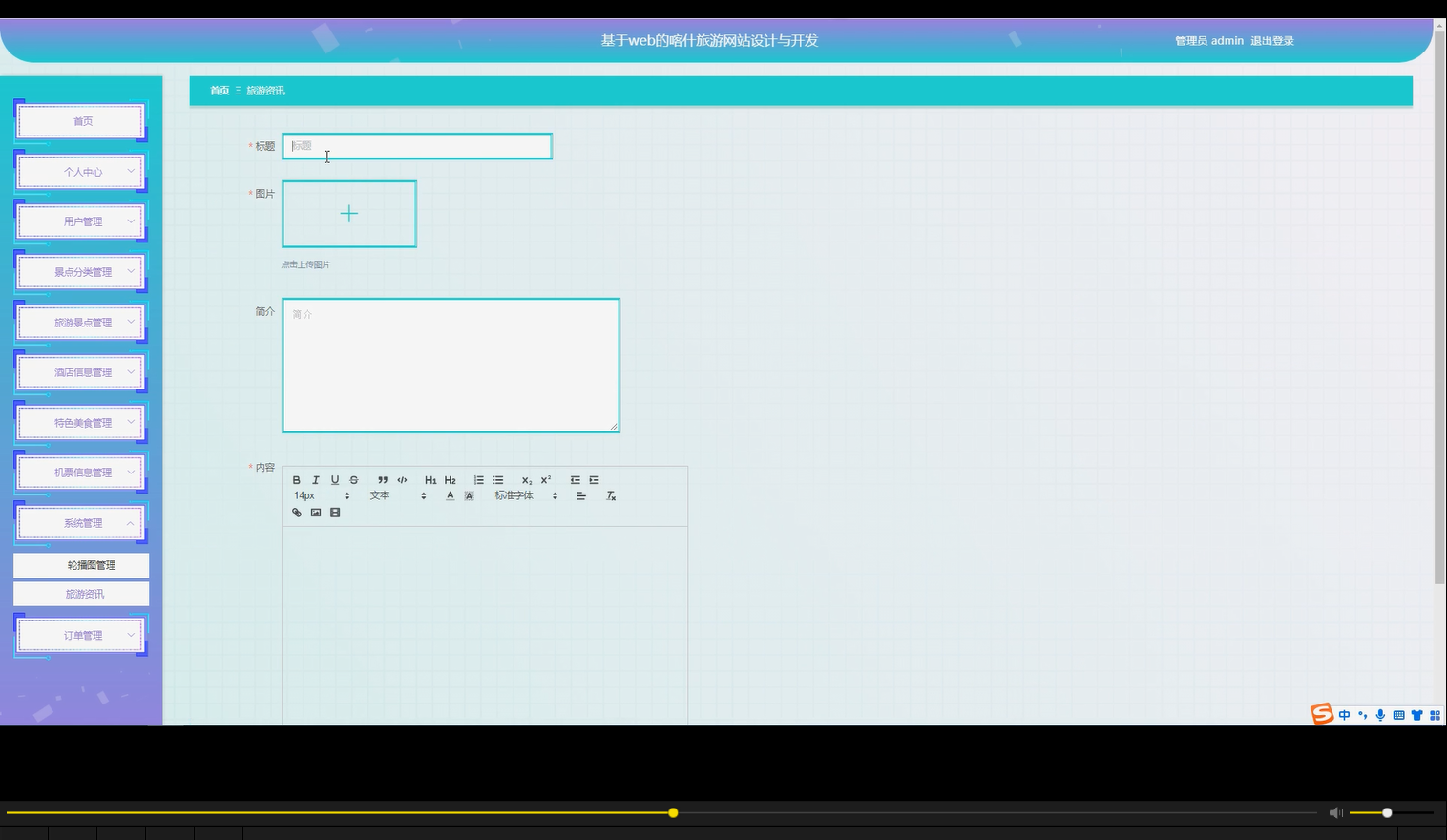Insert a hyperlink in the editor

click(x=297, y=513)
